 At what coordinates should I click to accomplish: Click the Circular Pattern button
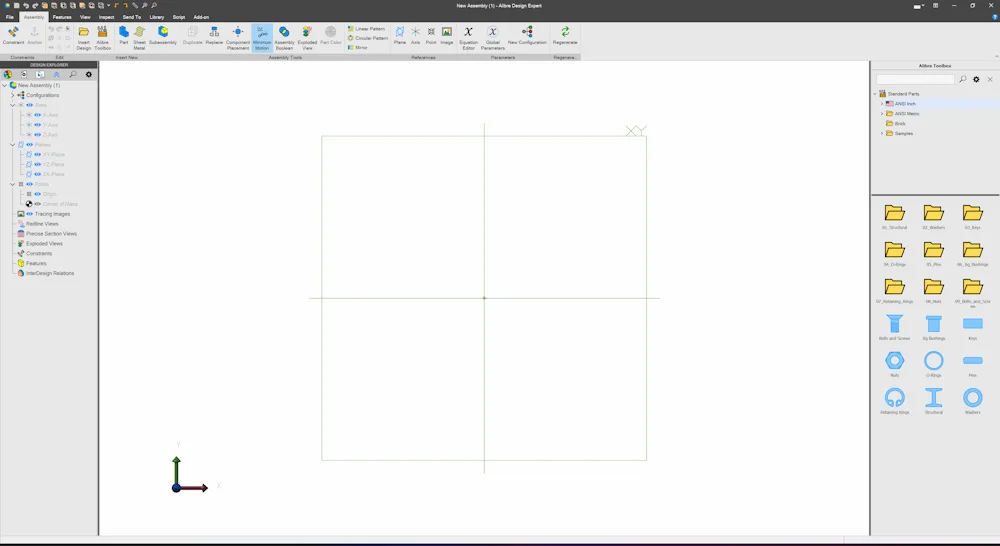tap(367, 38)
